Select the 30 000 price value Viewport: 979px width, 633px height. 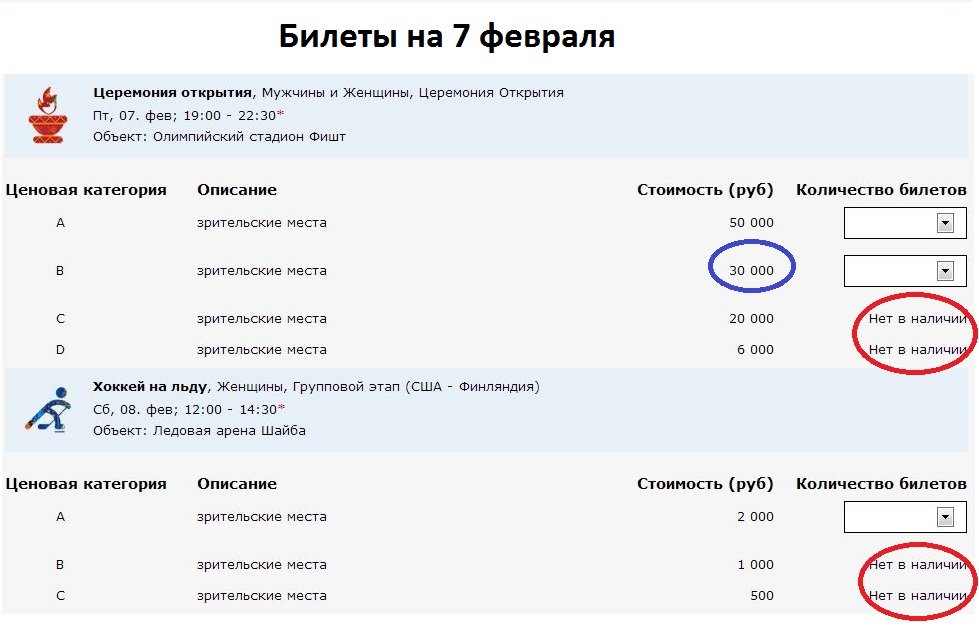(751, 271)
